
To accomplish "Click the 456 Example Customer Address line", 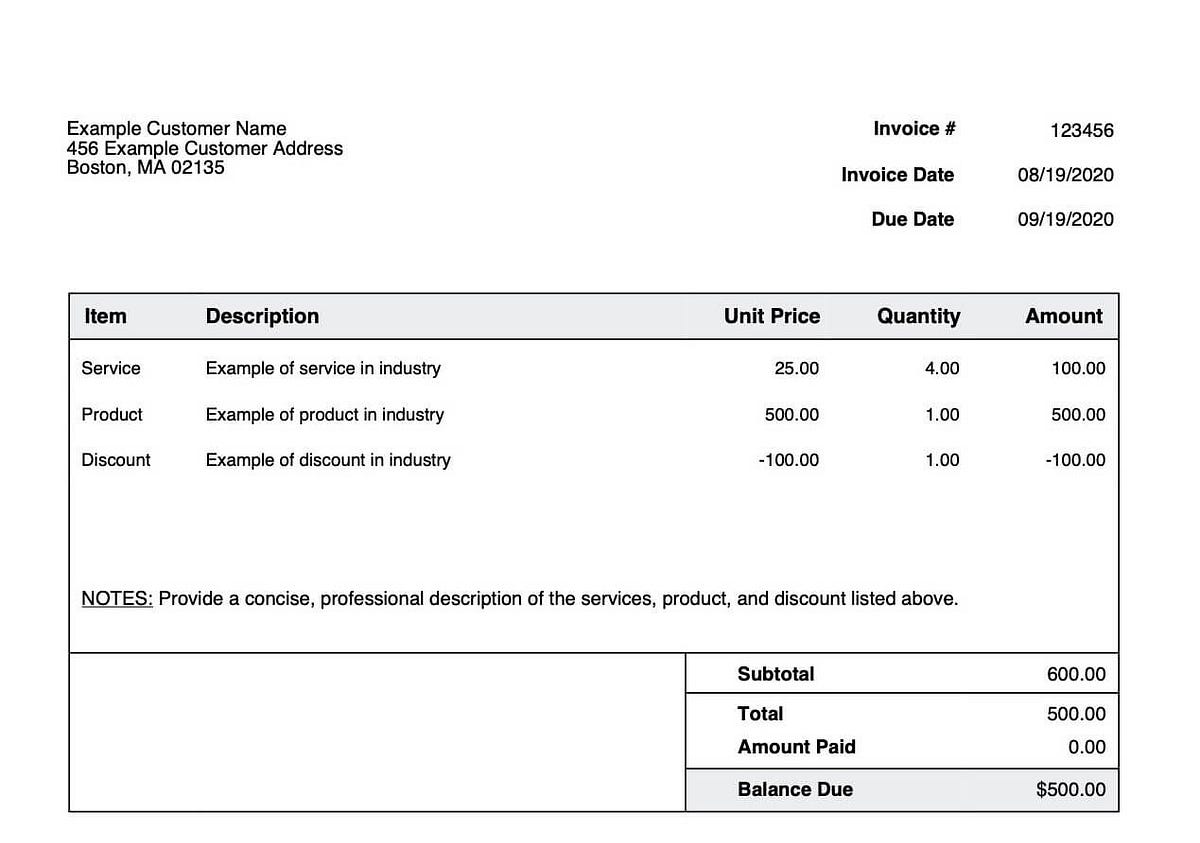I will pyautogui.click(x=204, y=148).
